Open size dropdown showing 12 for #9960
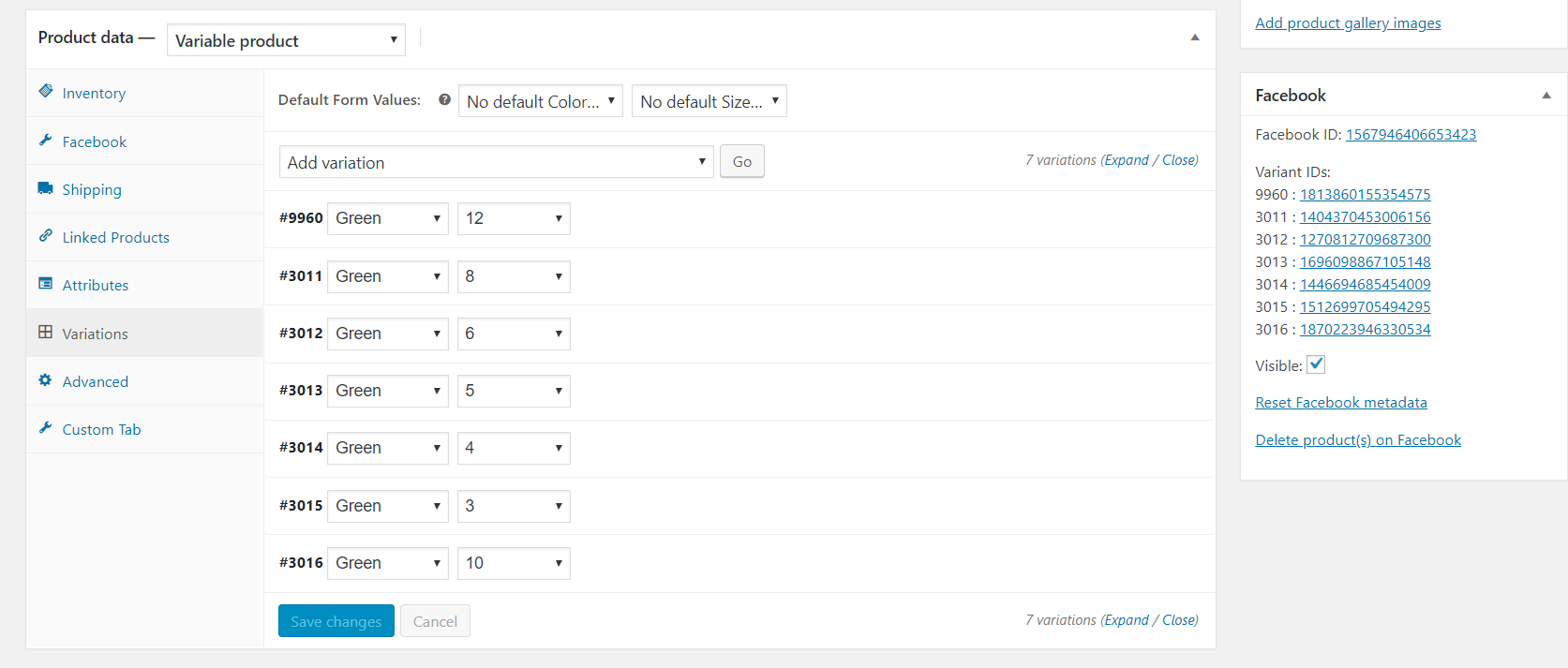 tap(514, 218)
